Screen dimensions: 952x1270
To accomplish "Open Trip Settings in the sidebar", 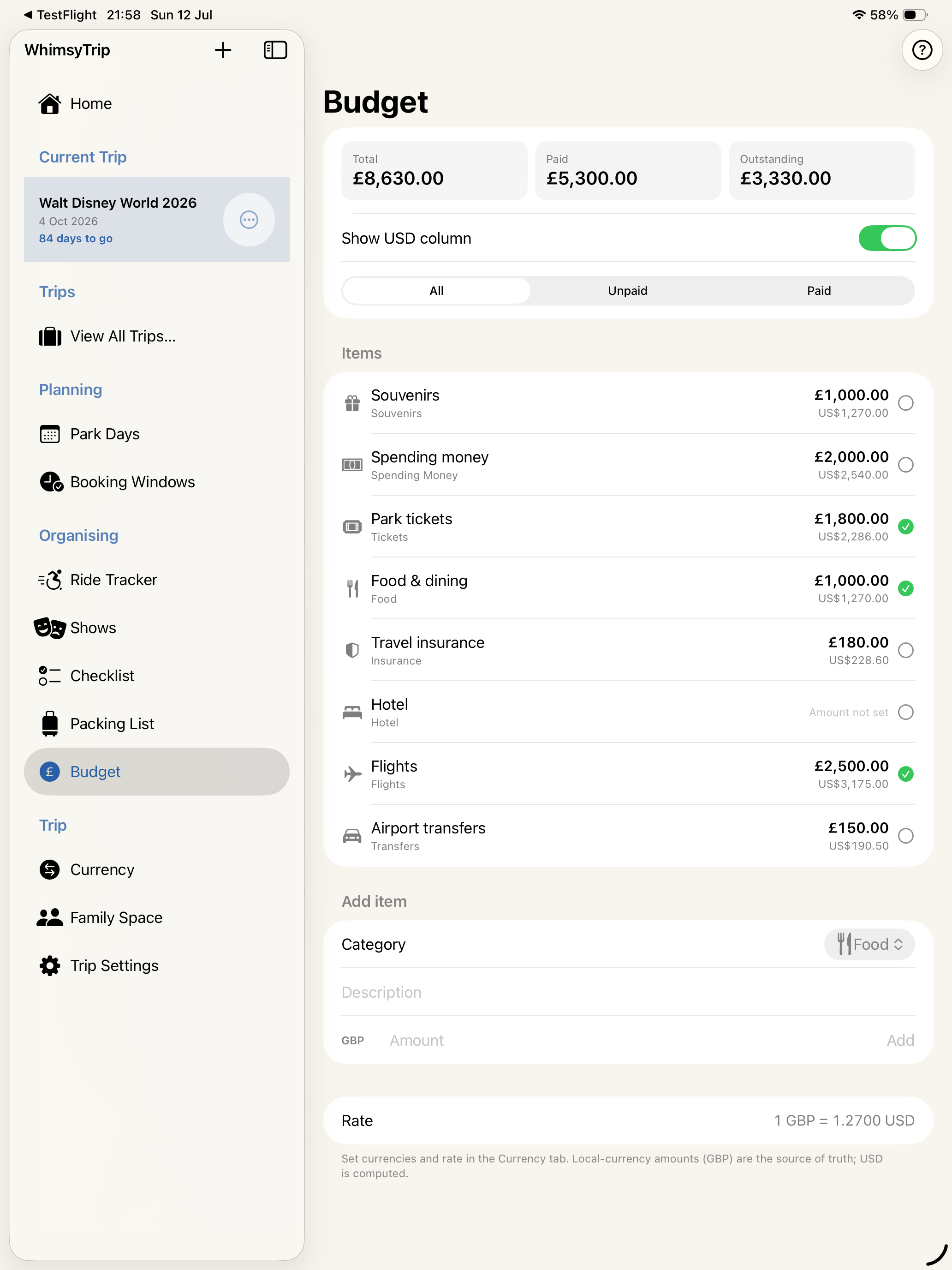I will tap(157, 966).
